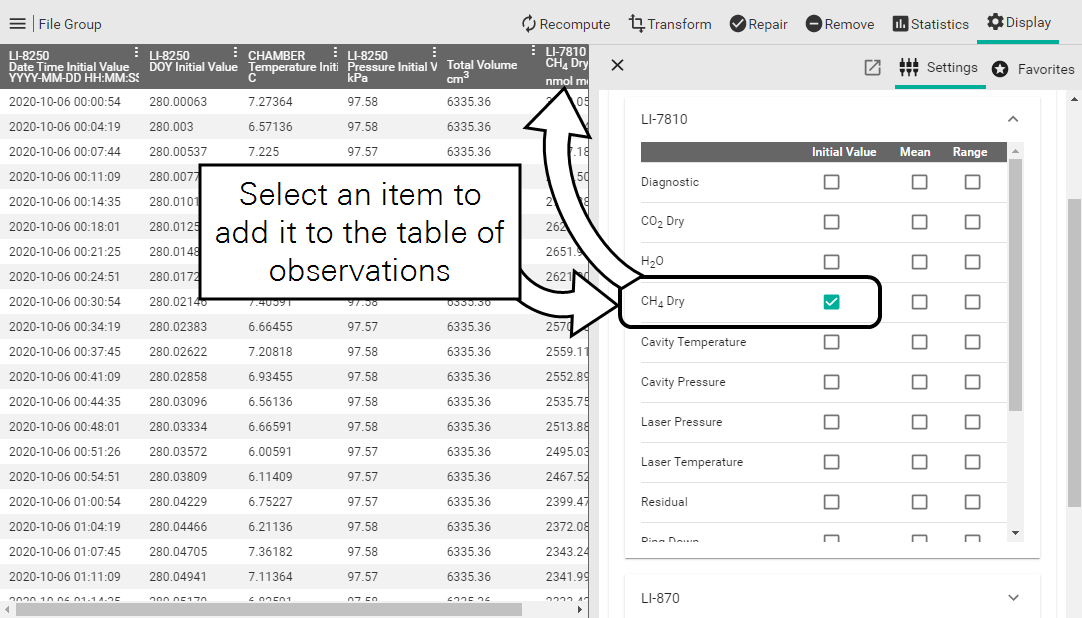Select row 2020-10-06 00:41:09

click(x=294, y=377)
